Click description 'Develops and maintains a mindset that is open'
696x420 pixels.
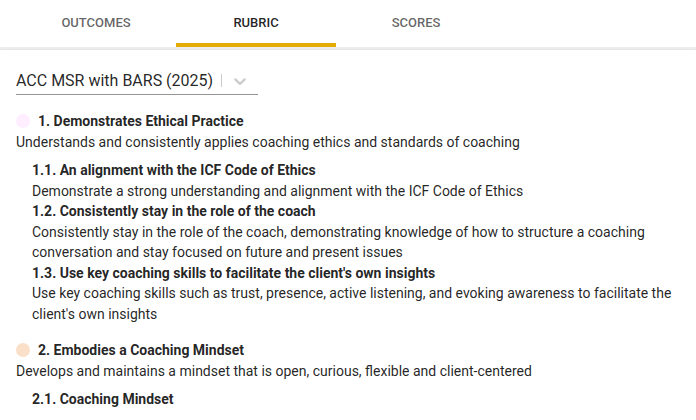pyautogui.click(x=274, y=371)
